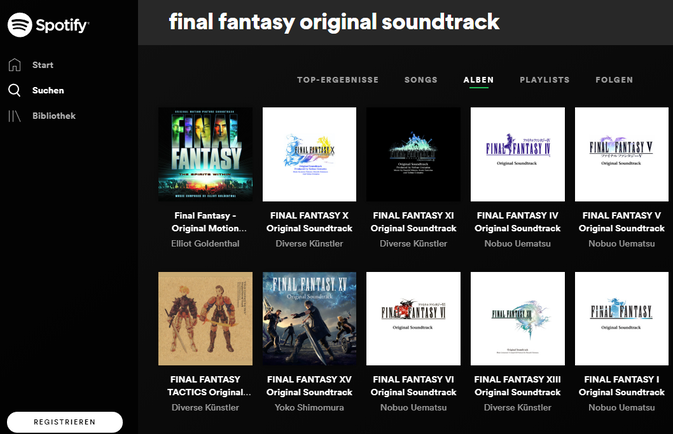Open the Suchen sidebar label
673x434 pixels.
pos(48,90)
